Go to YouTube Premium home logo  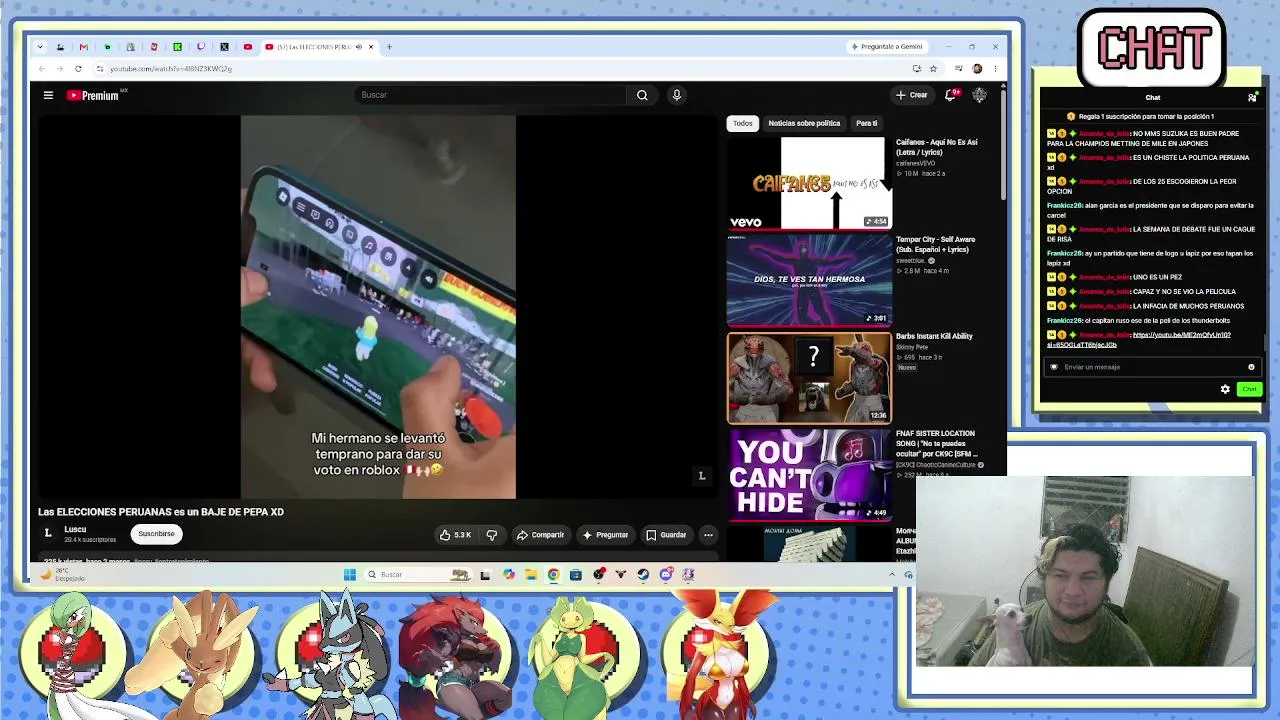(x=93, y=95)
